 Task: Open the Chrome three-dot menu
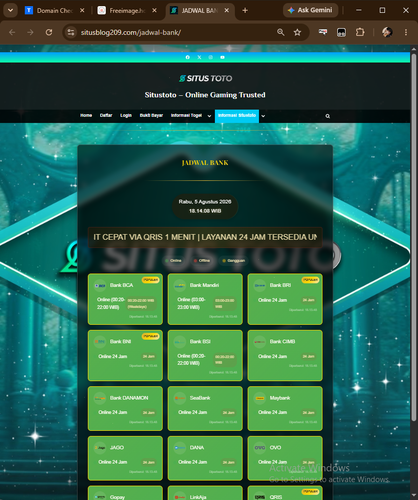pos(406,32)
